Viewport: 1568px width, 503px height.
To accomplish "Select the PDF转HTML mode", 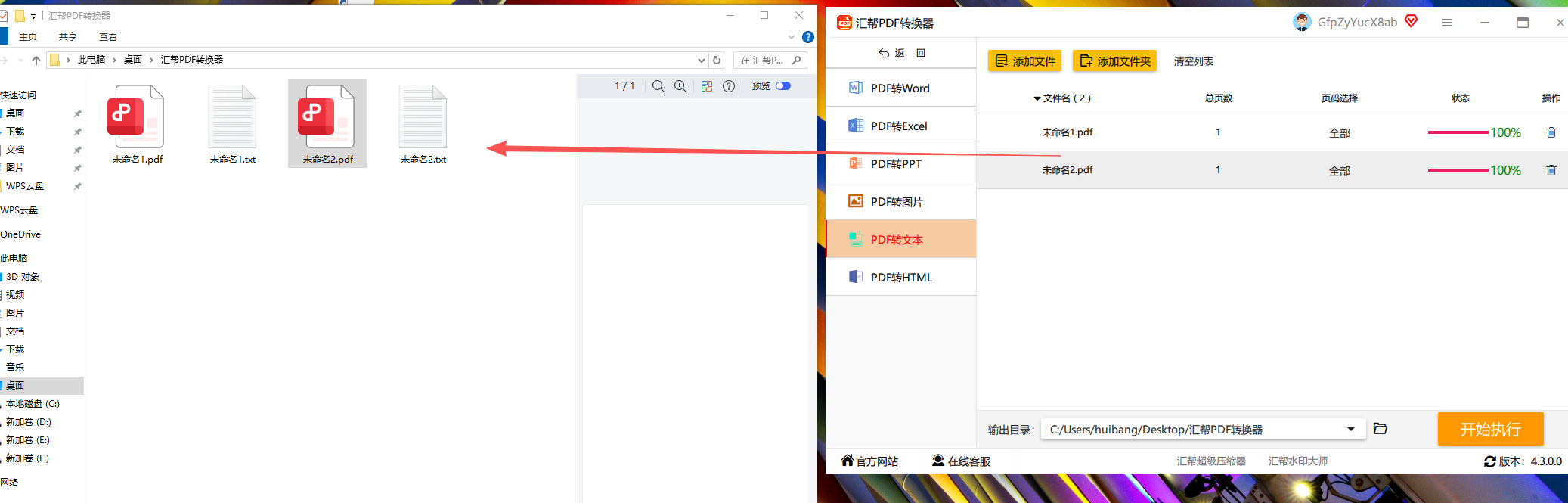I will coord(900,277).
